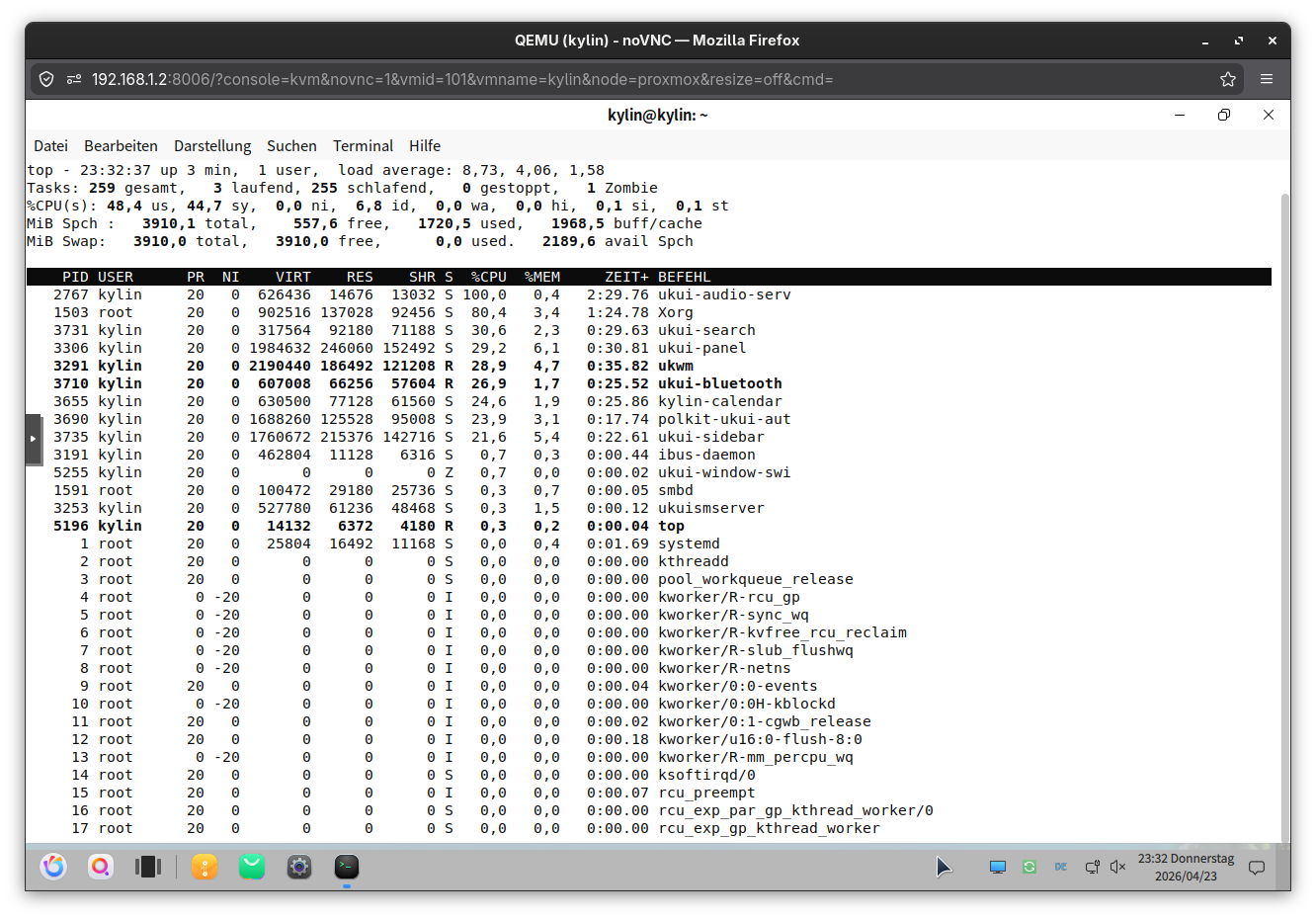1316x919 pixels.
Task: Minimize the kylin@kylin terminal window
Action: (x=1180, y=115)
